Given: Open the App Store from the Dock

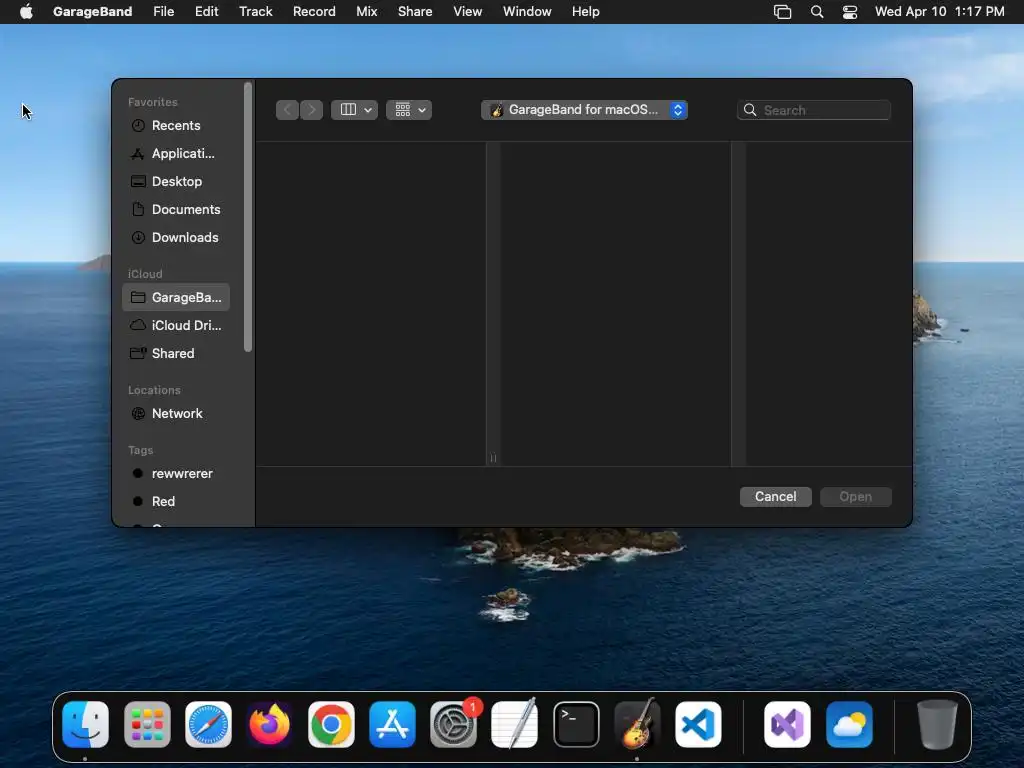Looking at the screenshot, I should (392, 724).
